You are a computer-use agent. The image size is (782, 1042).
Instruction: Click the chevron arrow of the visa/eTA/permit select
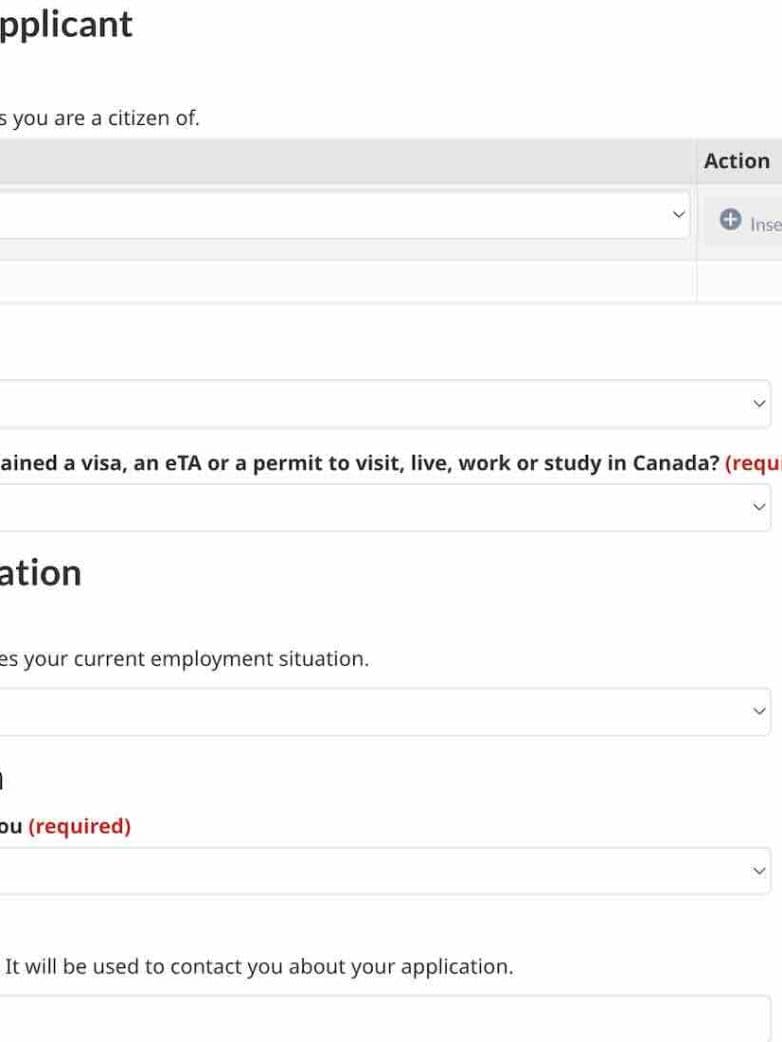[759, 507]
